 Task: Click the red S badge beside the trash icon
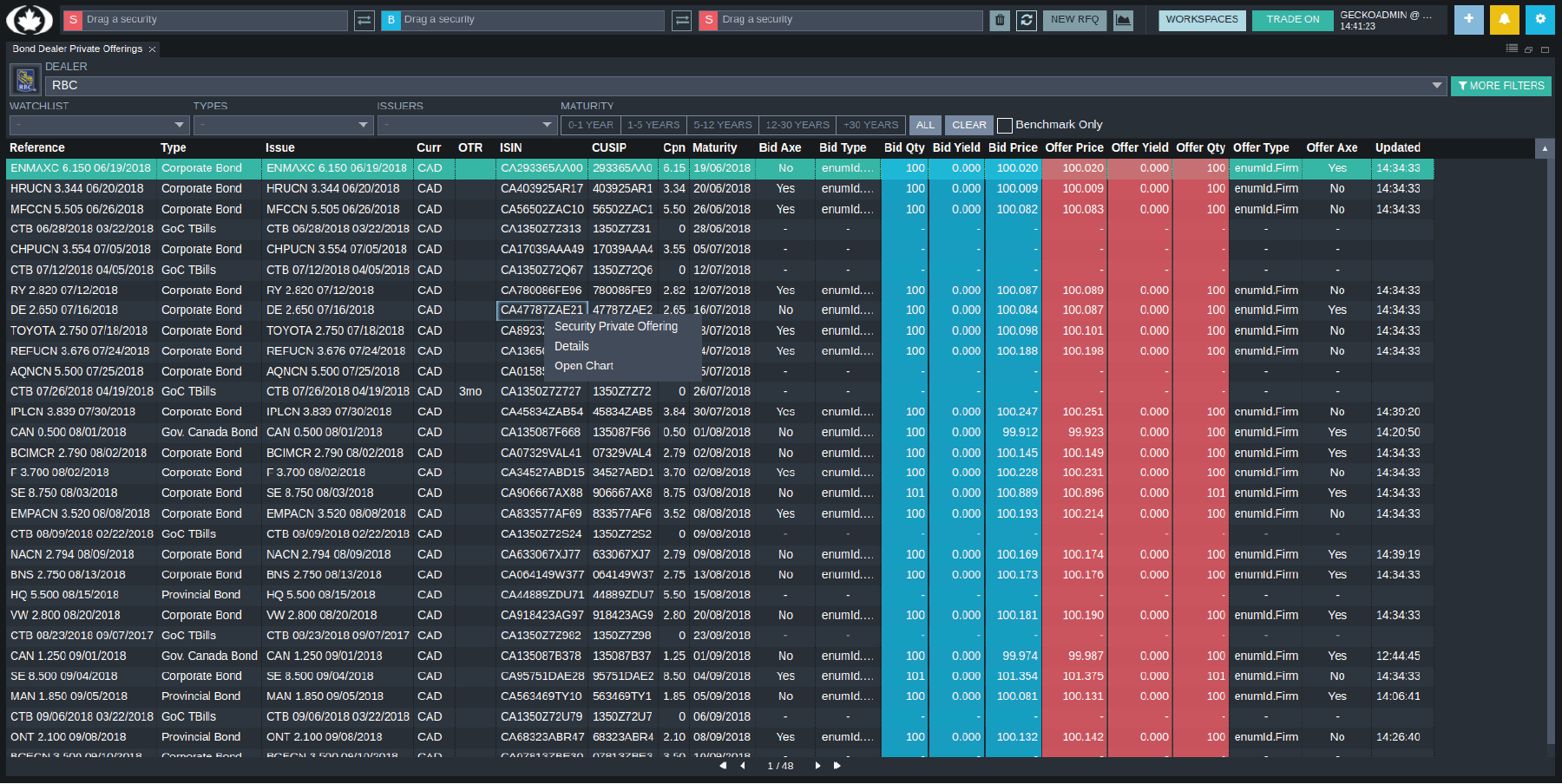point(709,20)
